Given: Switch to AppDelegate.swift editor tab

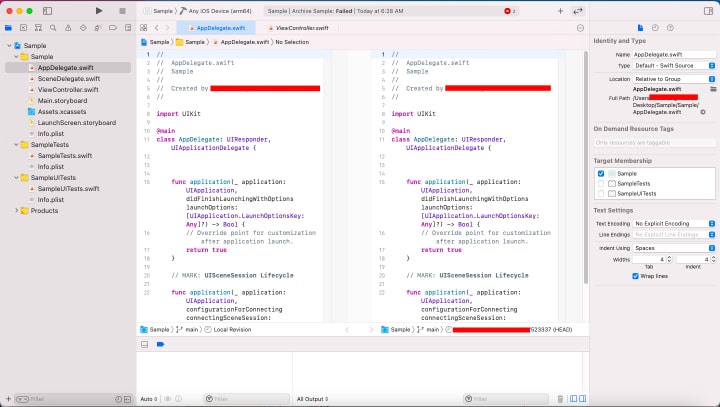Looking at the screenshot, I should coord(216,28).
